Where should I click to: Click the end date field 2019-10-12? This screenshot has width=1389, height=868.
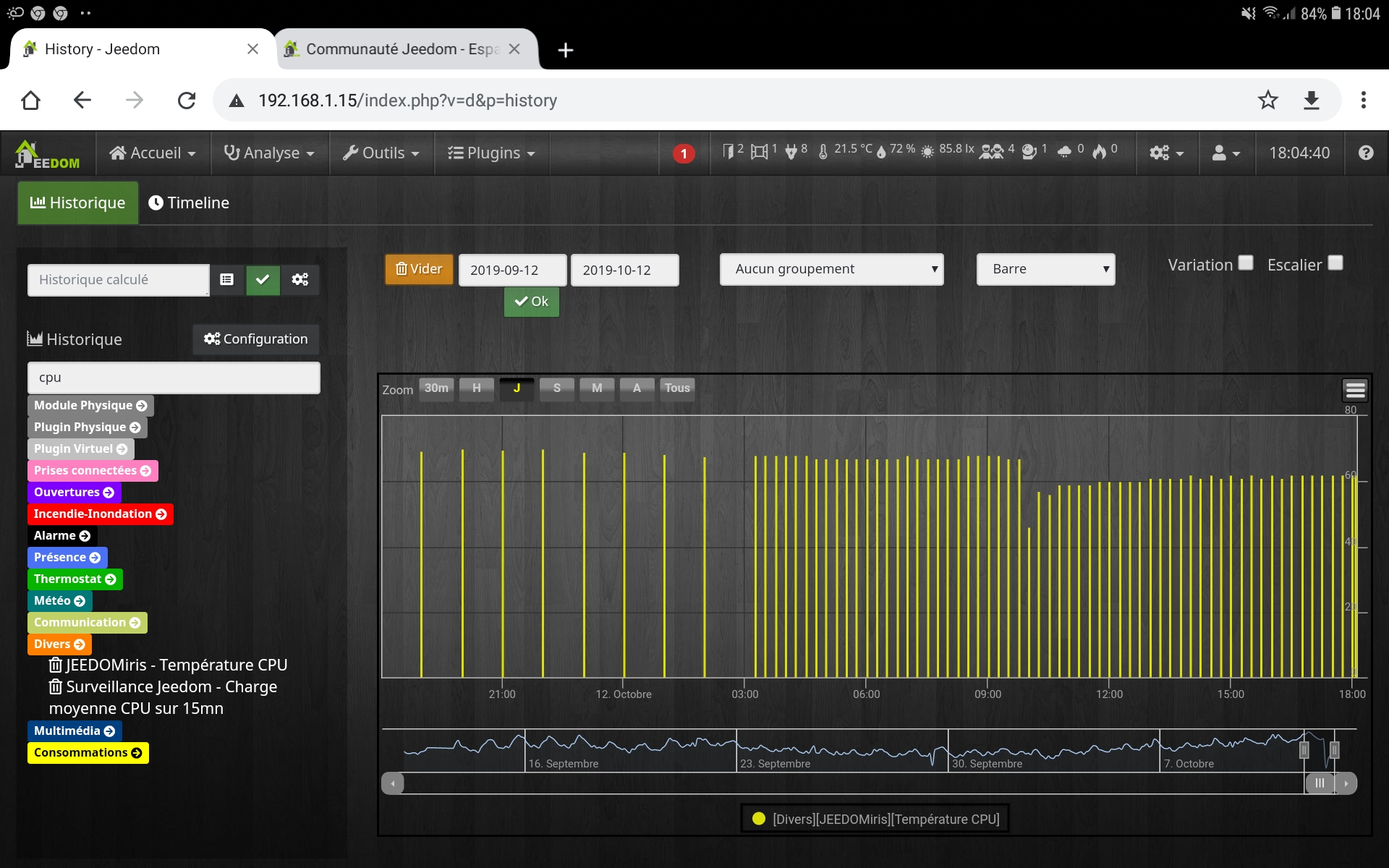point(625,270)
